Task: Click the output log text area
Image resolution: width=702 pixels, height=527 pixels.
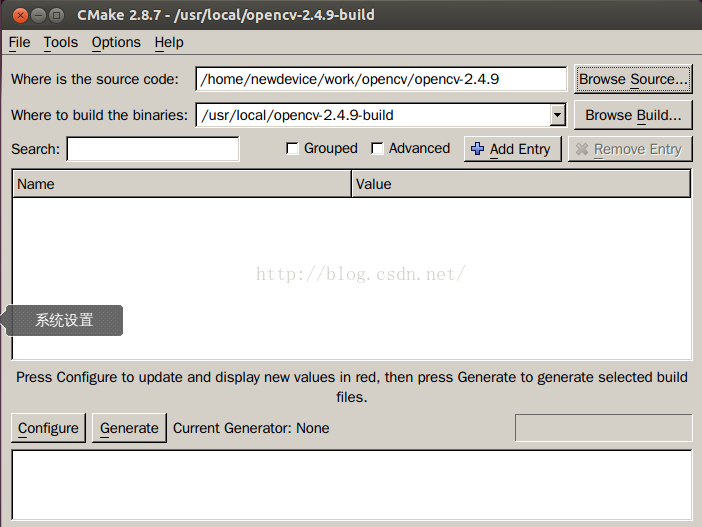Action: tap(352, 485)
